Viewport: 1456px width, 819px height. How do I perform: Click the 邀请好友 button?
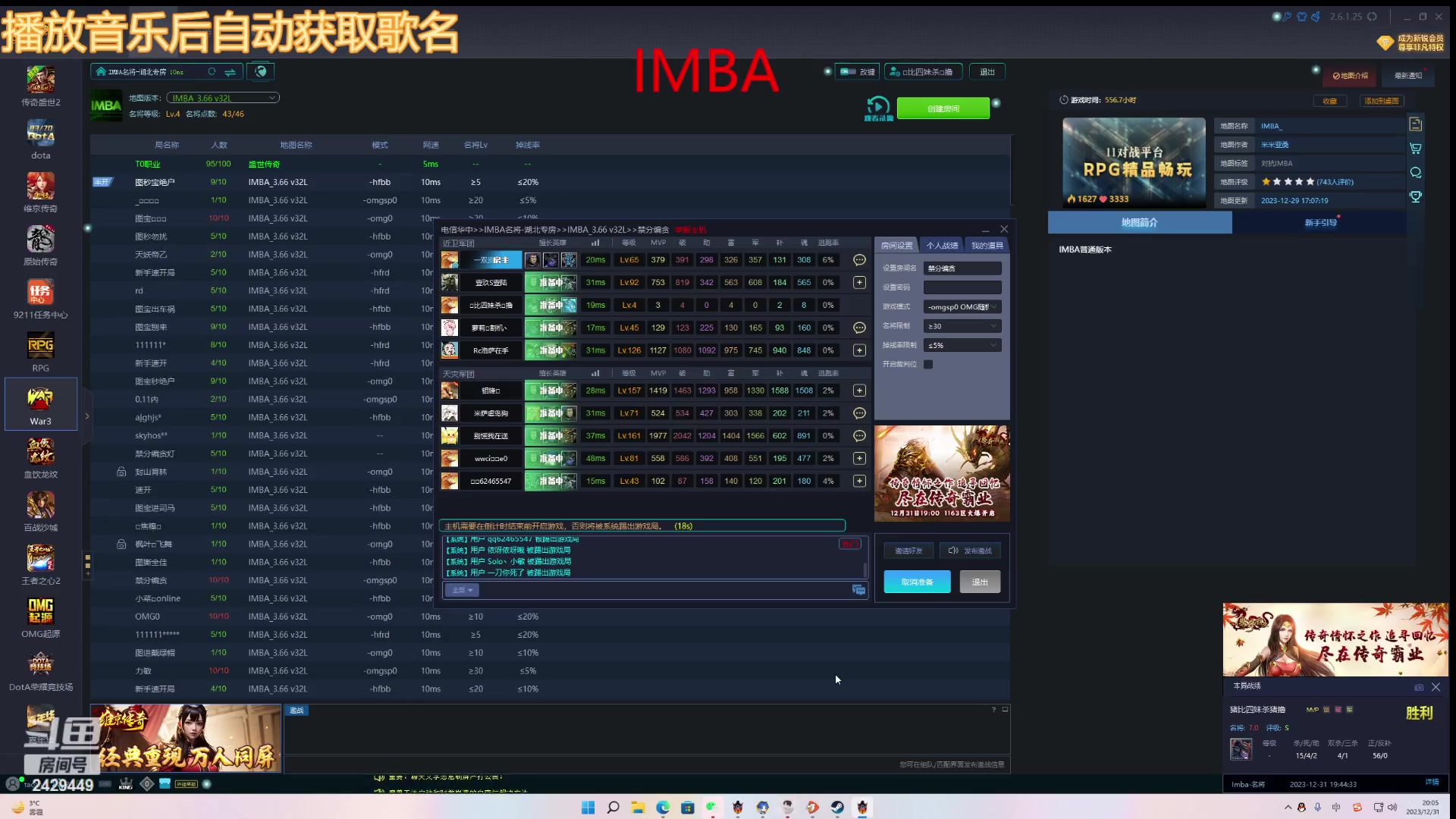(908, 551)
